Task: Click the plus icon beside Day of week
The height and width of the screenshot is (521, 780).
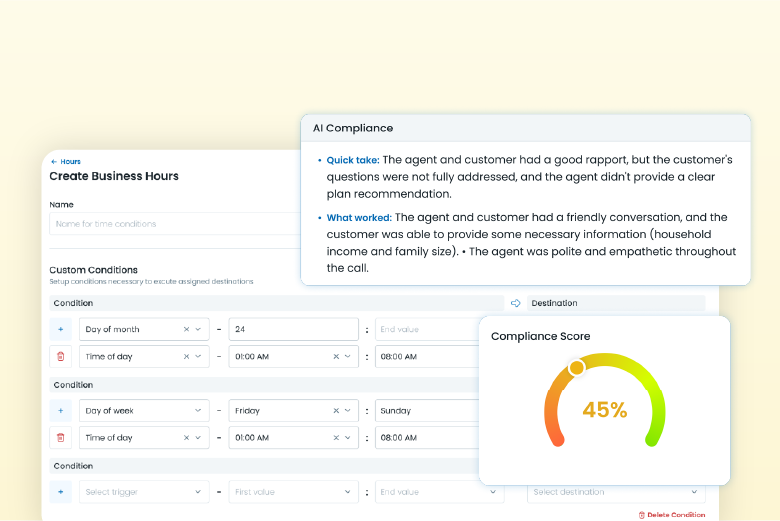Action: [61, 410]
